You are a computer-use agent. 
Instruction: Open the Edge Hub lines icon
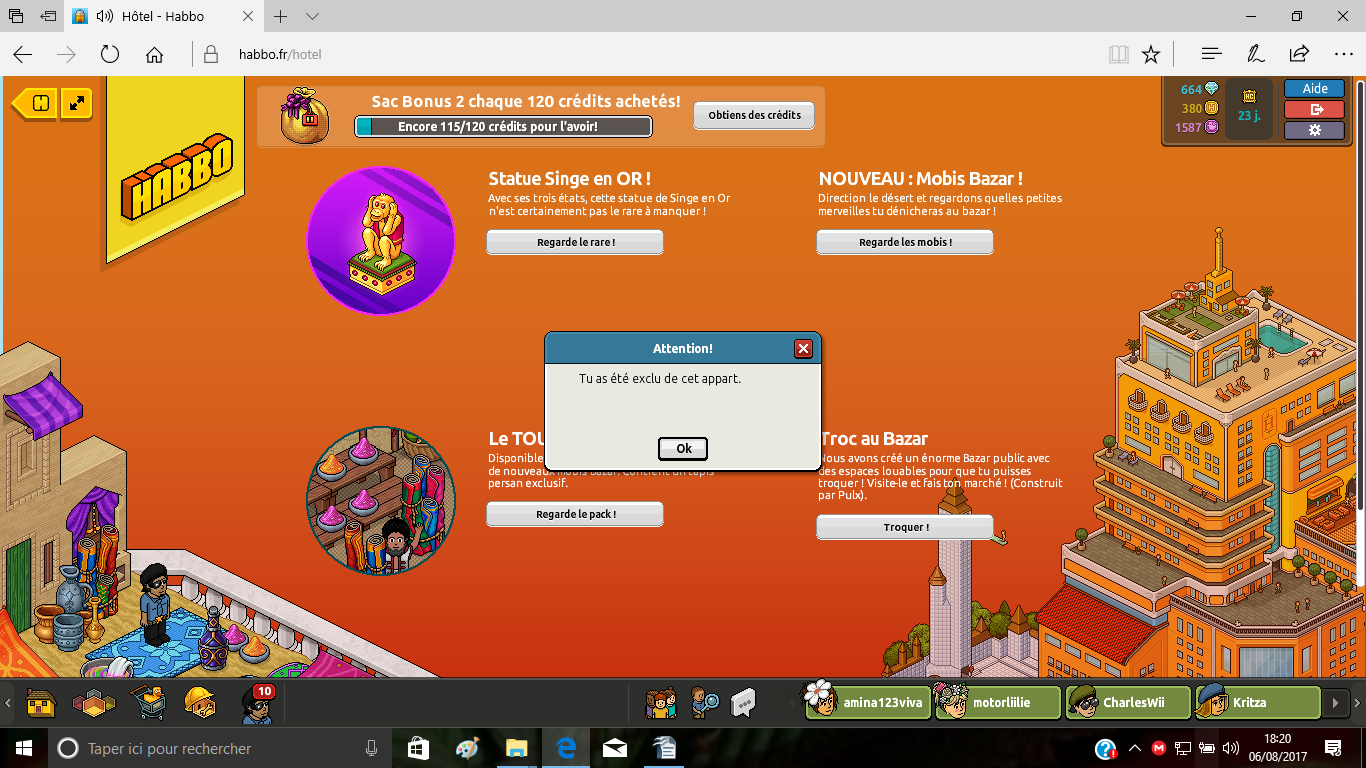coord(1211,54)
